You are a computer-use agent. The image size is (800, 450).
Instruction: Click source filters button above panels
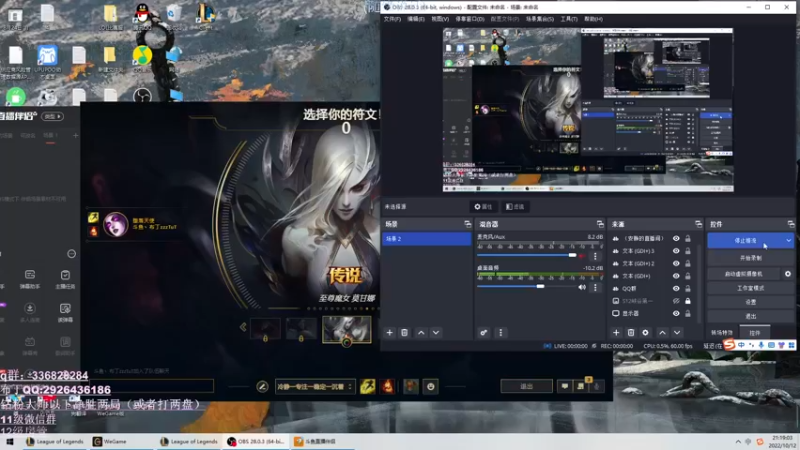(x=515, y=207)
